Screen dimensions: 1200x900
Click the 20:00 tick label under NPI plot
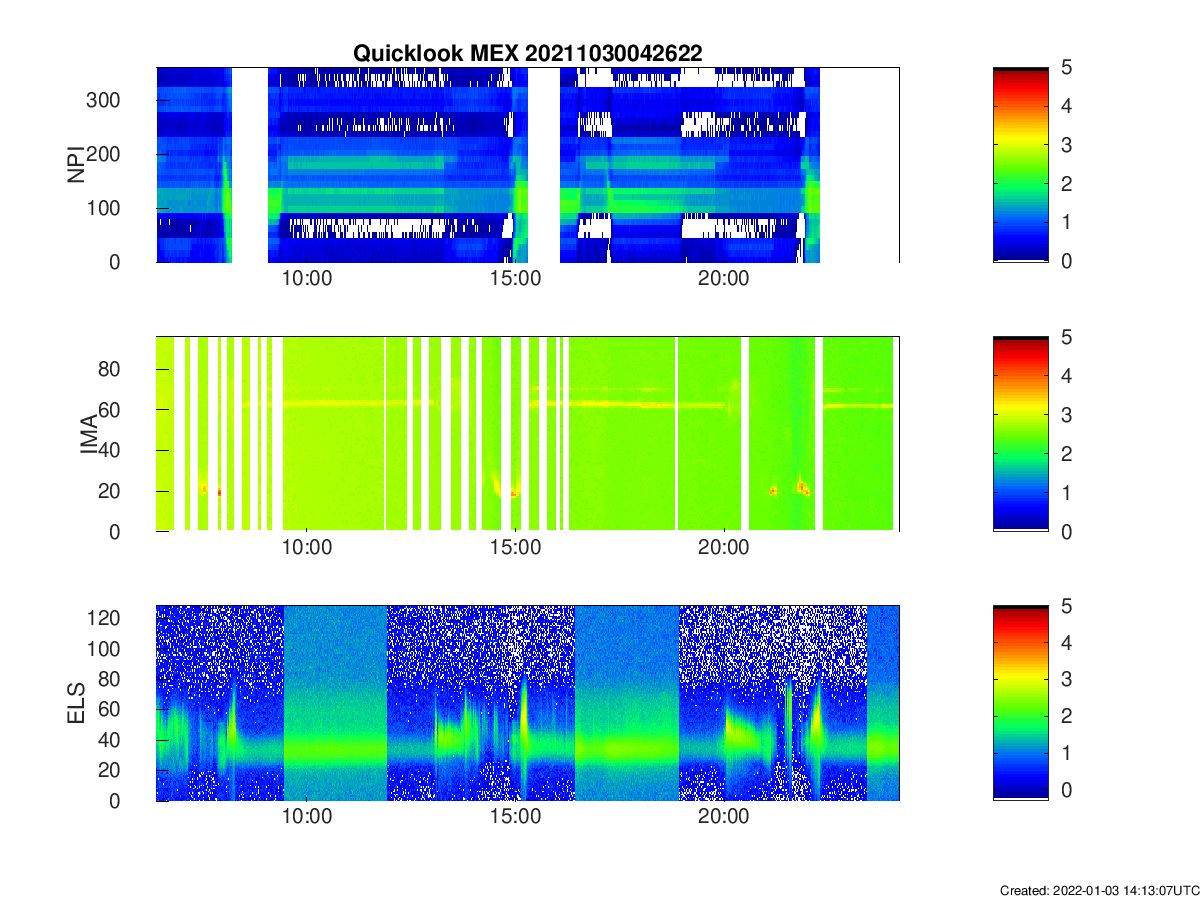723,279
